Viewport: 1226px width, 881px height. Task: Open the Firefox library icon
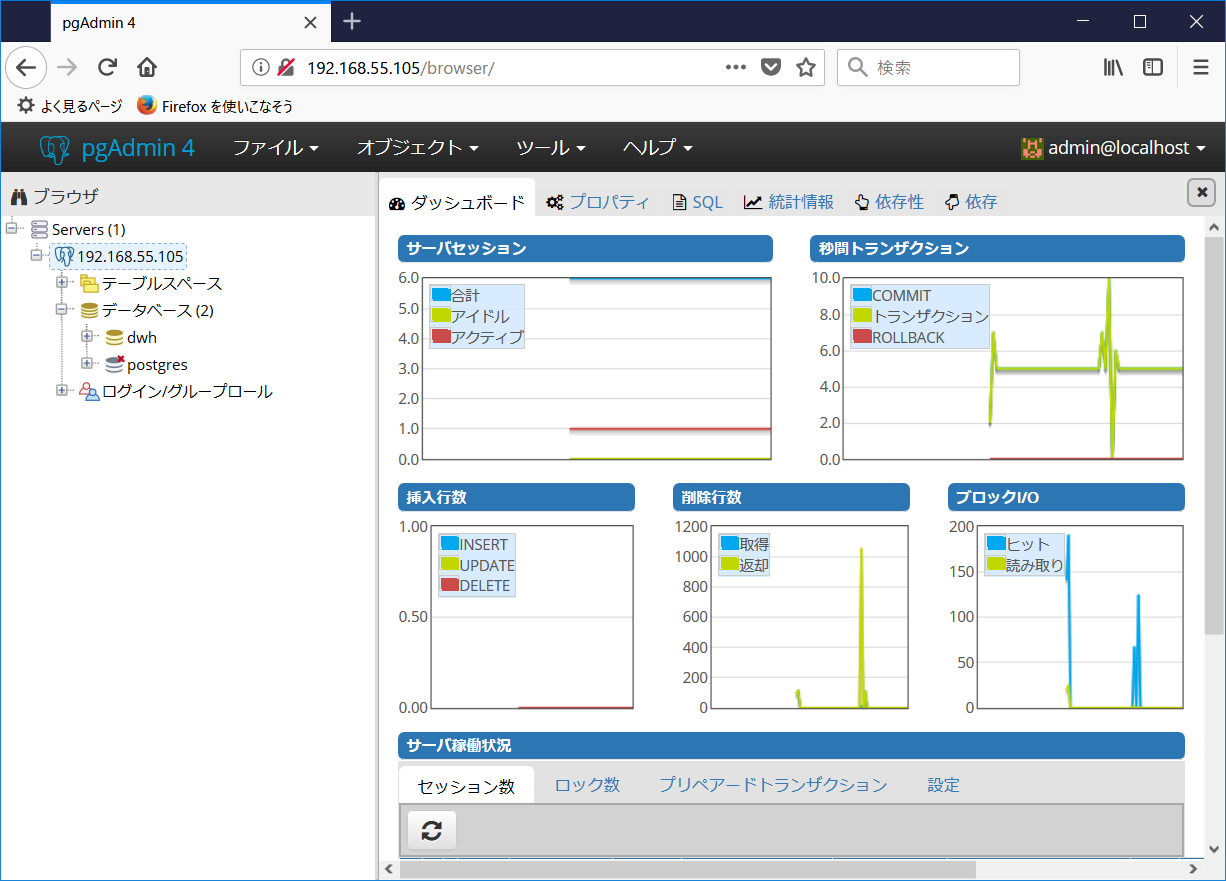tap(1112, 67)
